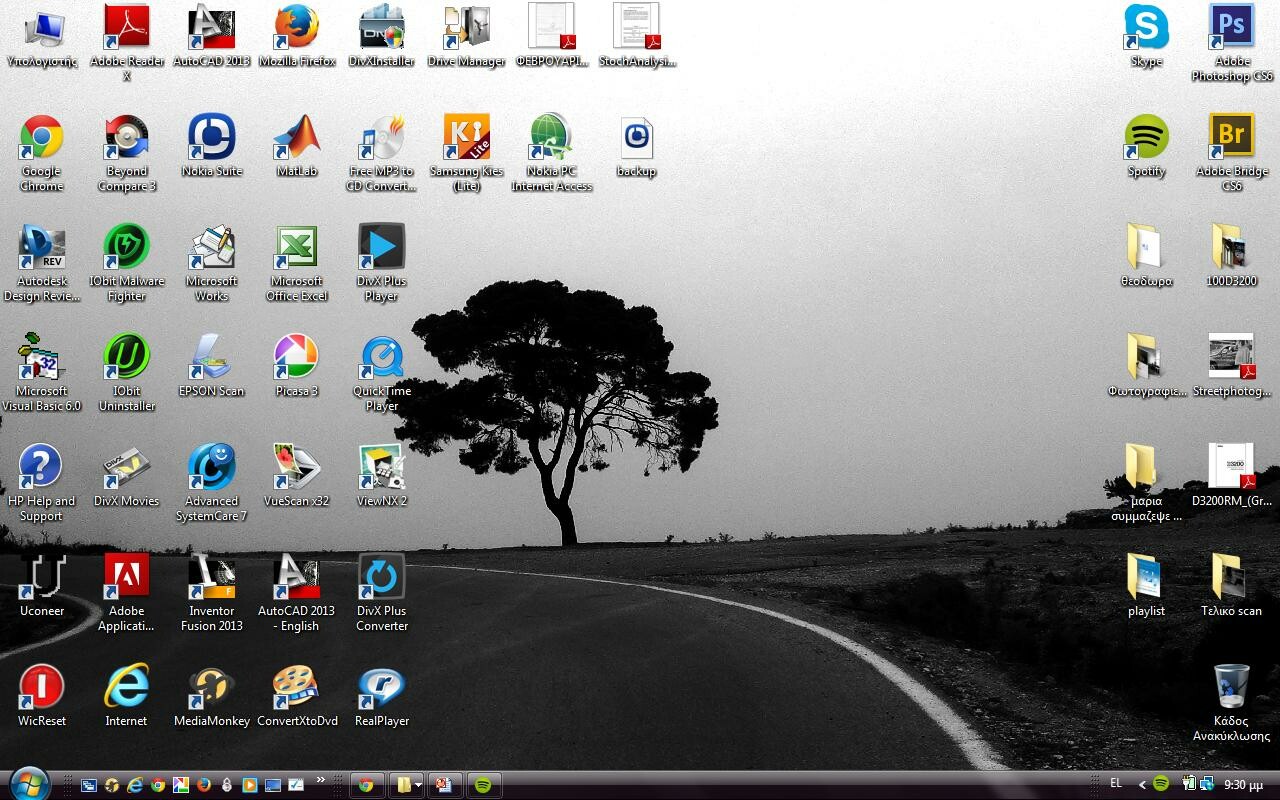Select the ViewNX 2 desktop icon
Image resolution: width=1280 pixels, height=800 pixels.
(382, 468)
